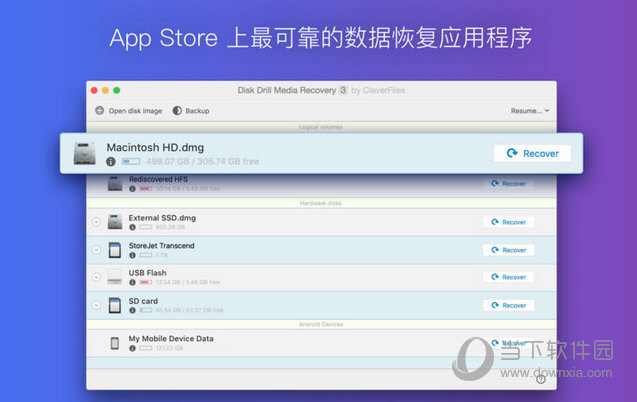Expand the StoreJet Transcend partitions
The image size is (637, 402).
(96, 250)
